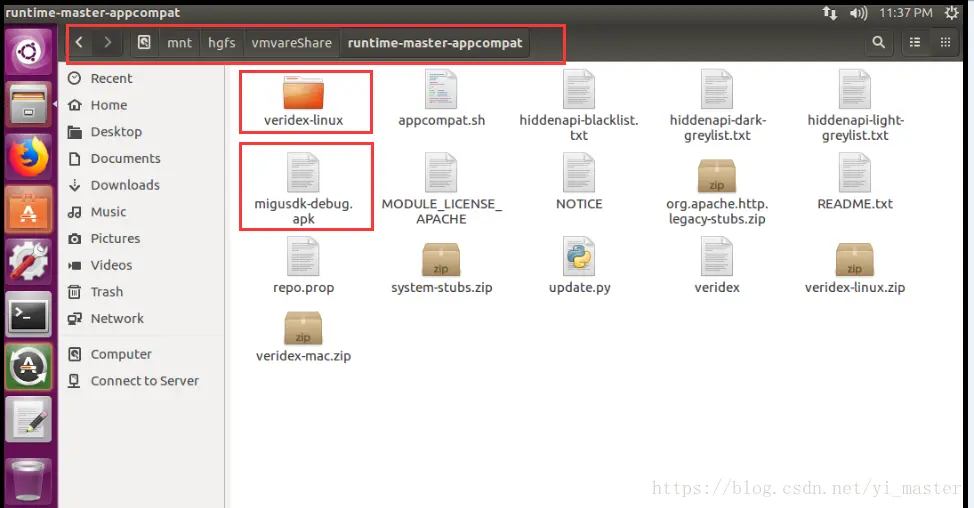This screenshot has height=508, width=974.
Task: Open Desktop in the sidebar
Action: 116,132
